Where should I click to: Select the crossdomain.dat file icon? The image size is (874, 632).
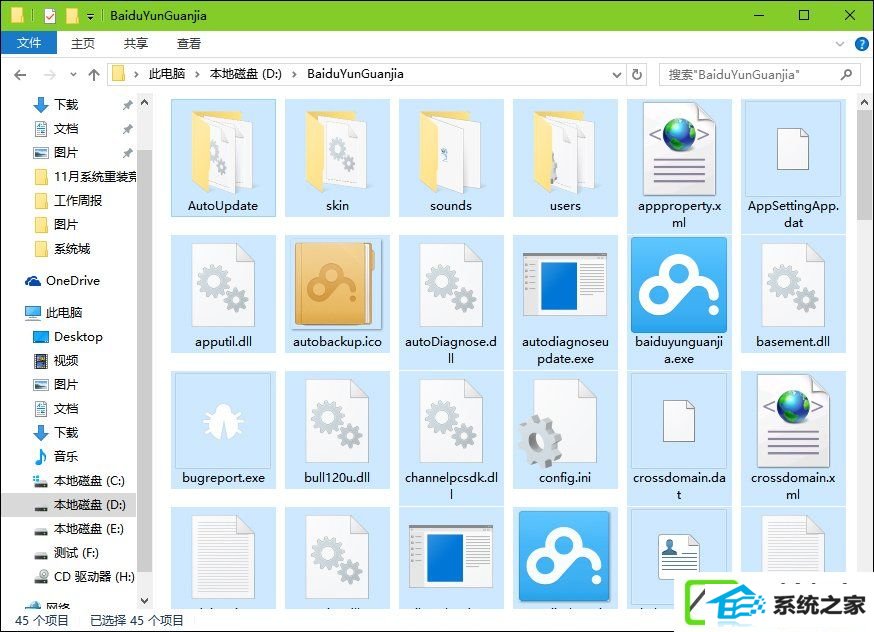click(679, 421)
